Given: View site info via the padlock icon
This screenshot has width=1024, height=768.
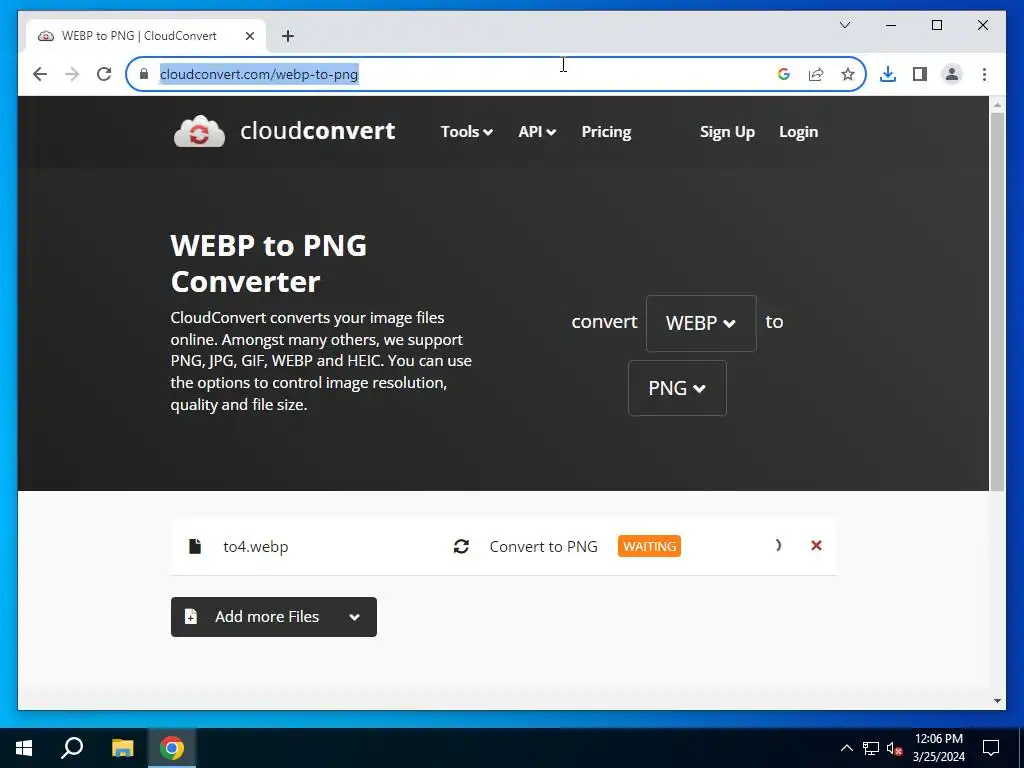Looking at the screenshot, I should point(144,74).
